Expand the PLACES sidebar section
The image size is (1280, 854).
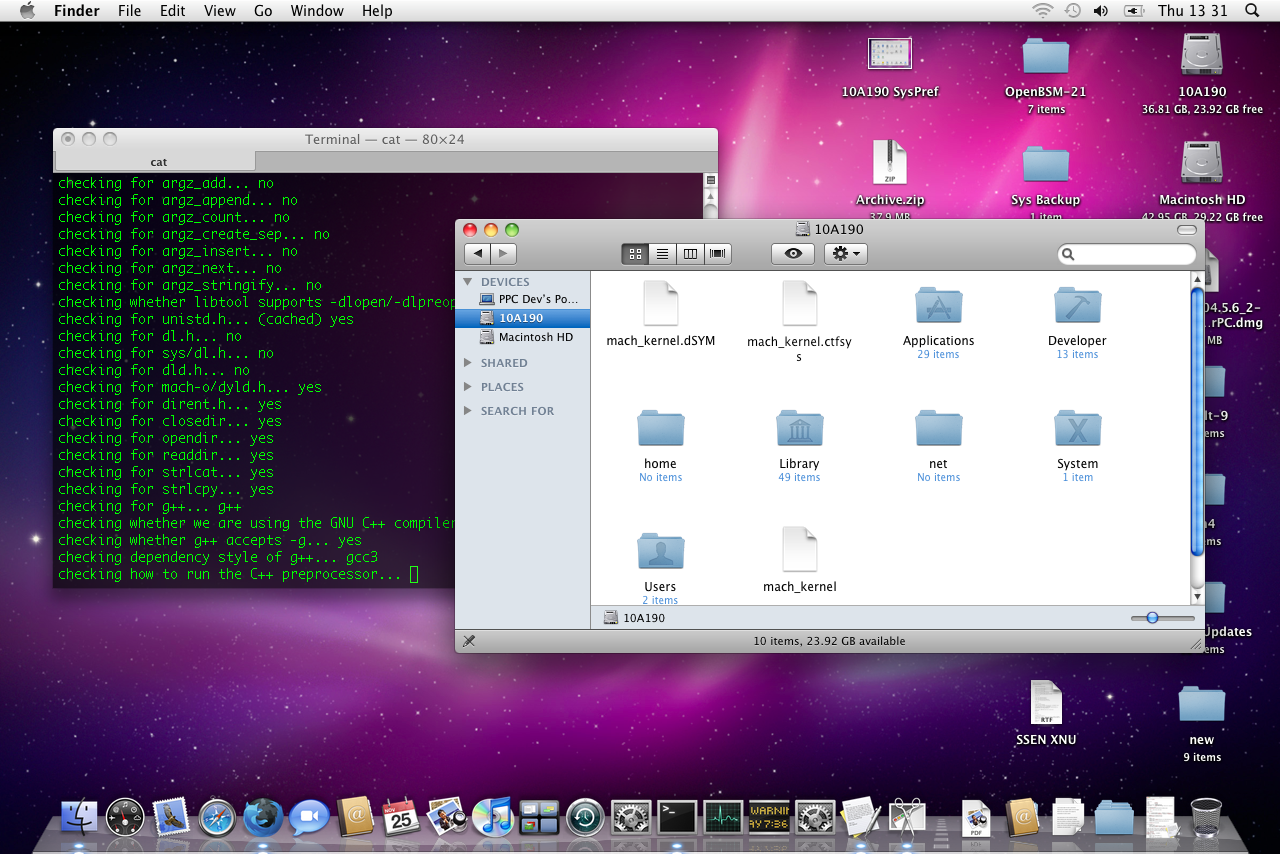[x=467, y=387]
